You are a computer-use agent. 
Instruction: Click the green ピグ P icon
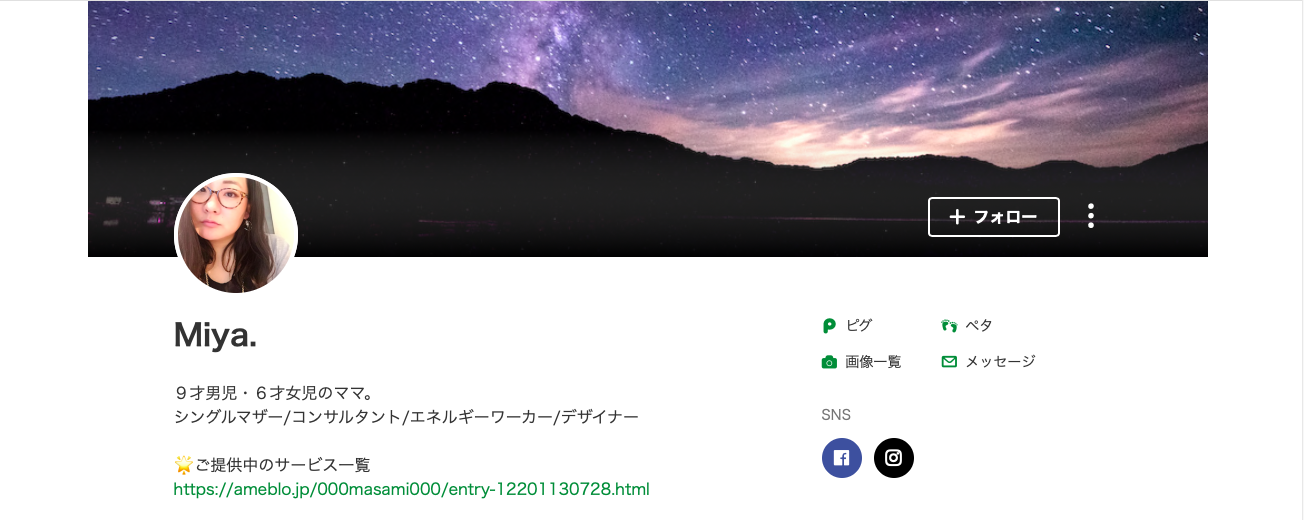[x=828, y=326]
